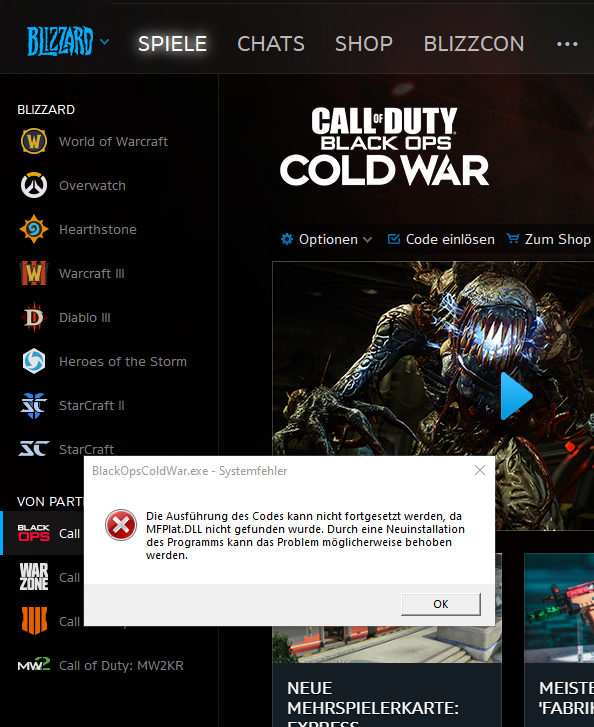This screenshot has width=594, height=727.
Task: Click OK in the Systemfehler dialog
Action: point(441,604)
